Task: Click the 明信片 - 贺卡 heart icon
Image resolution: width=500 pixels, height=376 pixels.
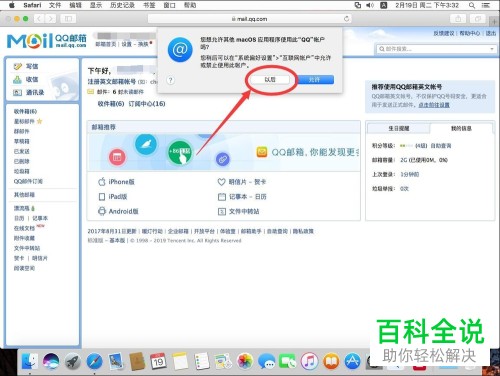Action: click(221, 182)
